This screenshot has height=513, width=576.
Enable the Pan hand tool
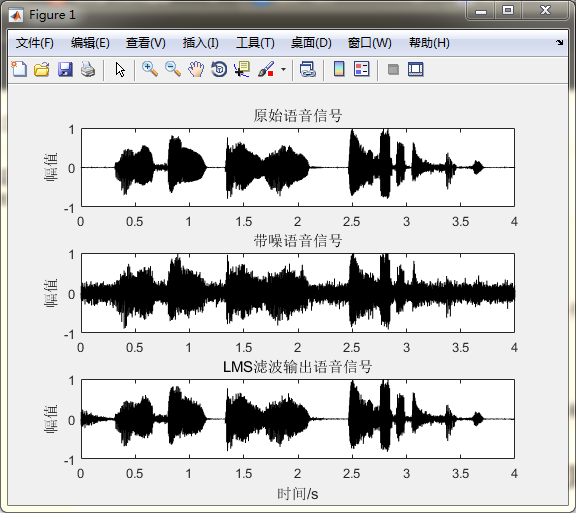point(196,69)
